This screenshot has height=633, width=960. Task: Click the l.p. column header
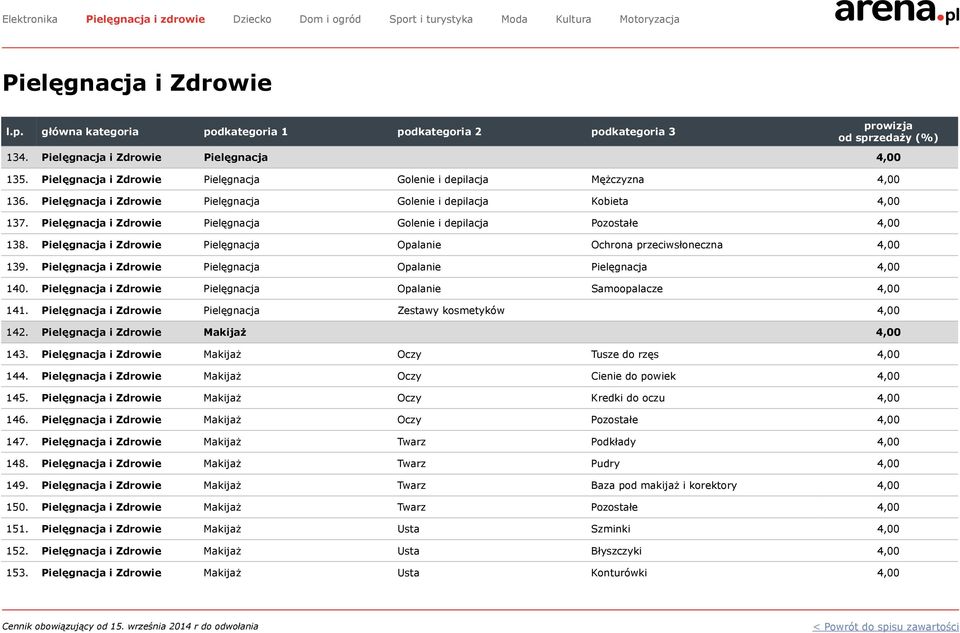(x=14, y=132)
